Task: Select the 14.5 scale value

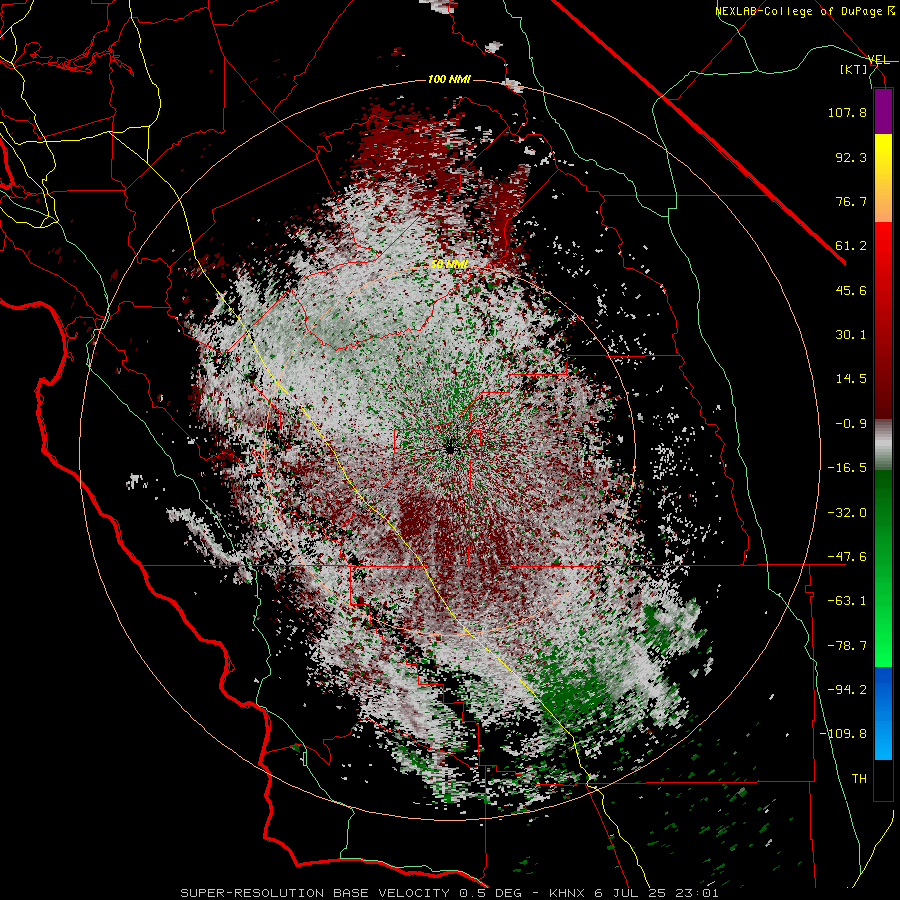Action: pyautogui.click(x=851, y=379)
